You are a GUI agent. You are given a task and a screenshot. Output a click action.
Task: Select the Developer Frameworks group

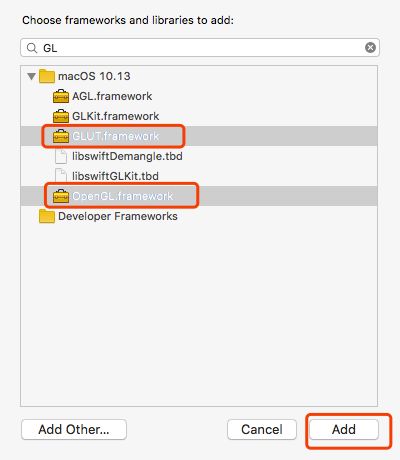point(199,216)
